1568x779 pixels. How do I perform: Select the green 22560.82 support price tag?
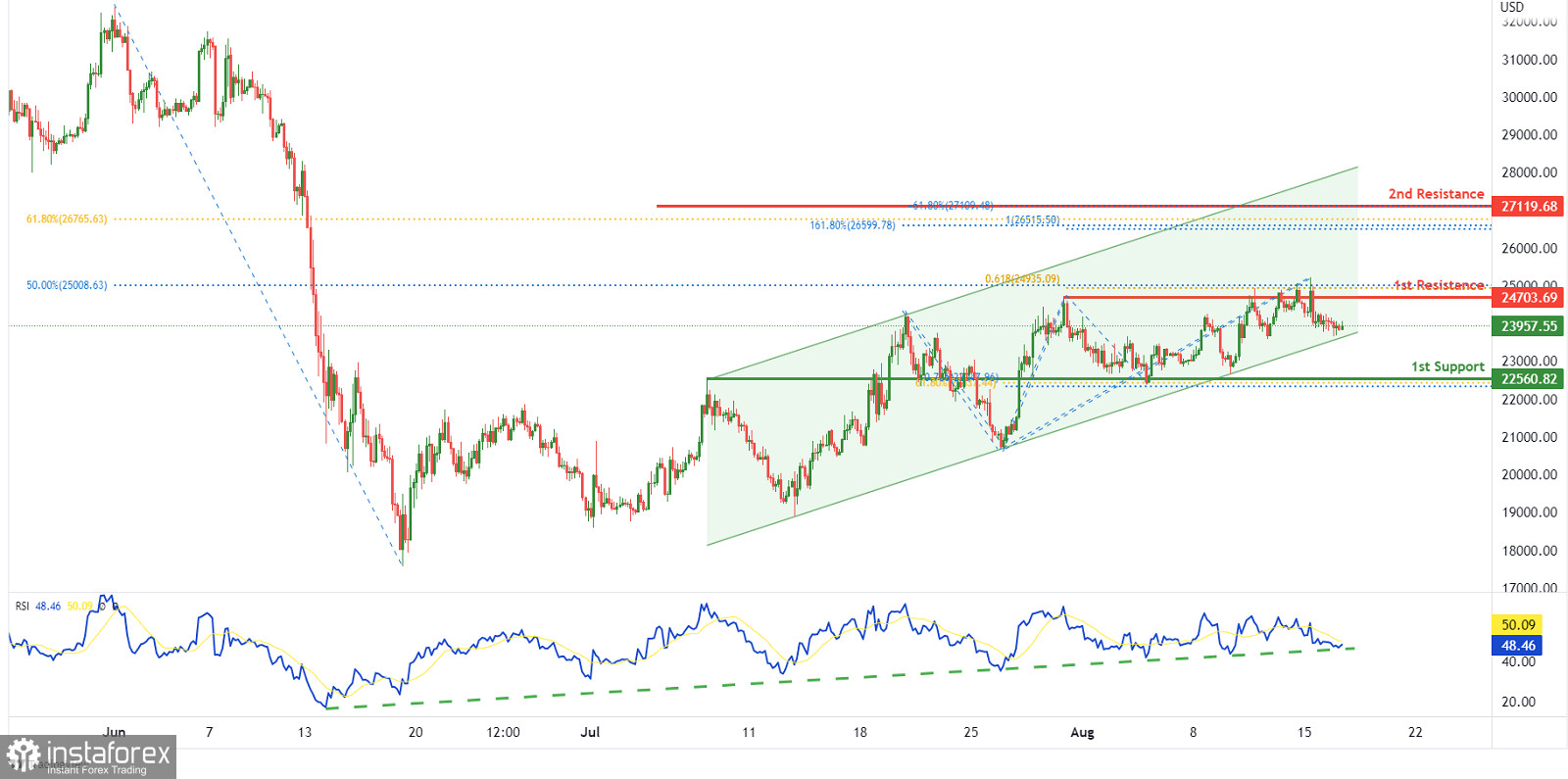point(1528,379)
